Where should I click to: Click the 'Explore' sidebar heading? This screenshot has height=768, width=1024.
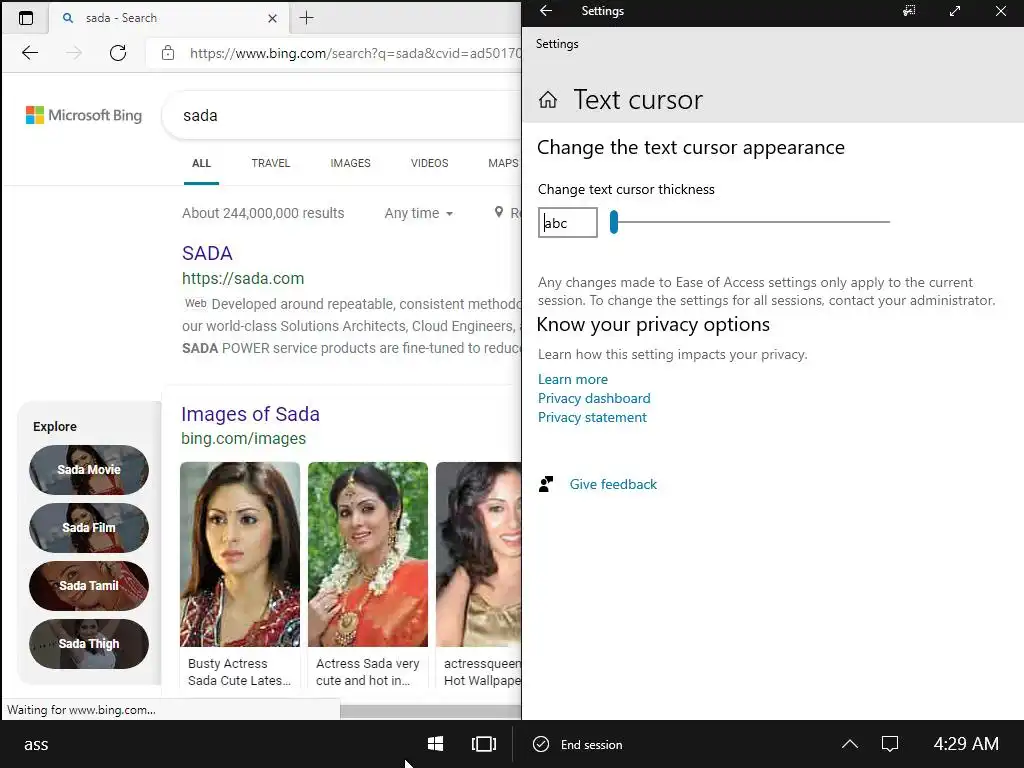(55, 426)
